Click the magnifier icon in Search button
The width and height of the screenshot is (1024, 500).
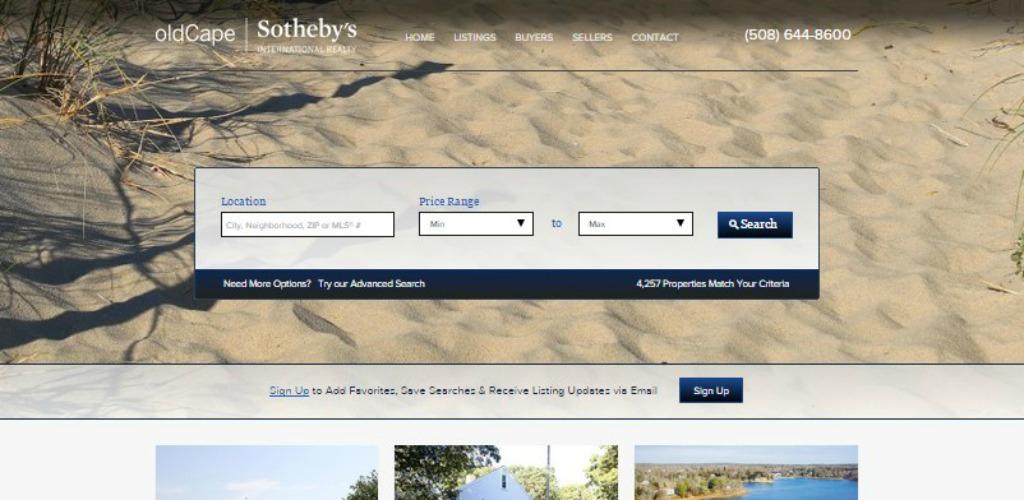[x=733, y=225]
